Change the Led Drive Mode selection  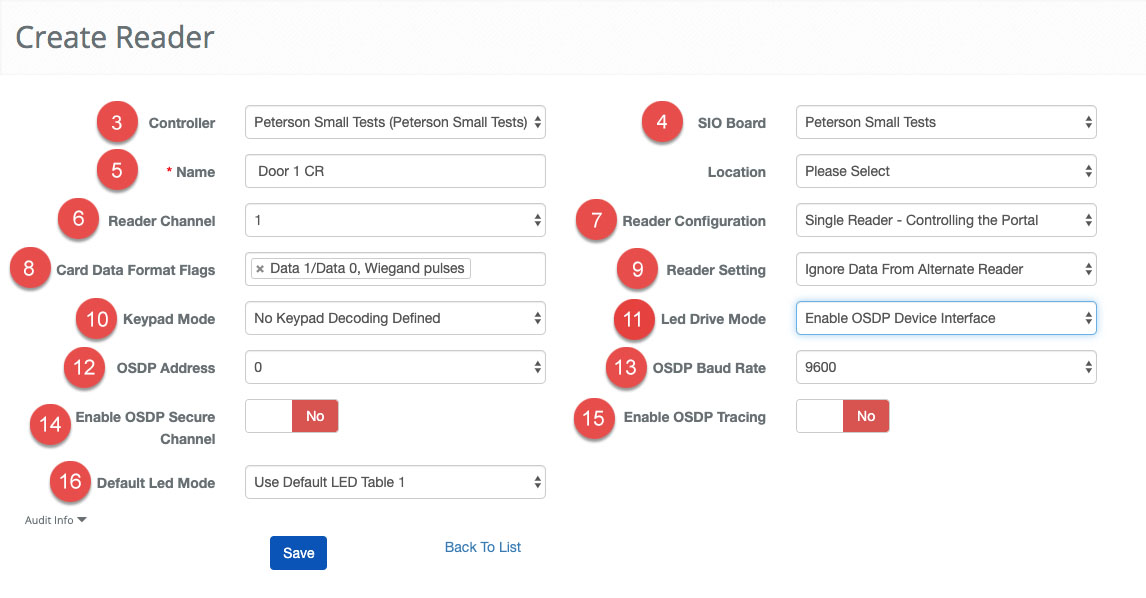click(x=946, y=318)
